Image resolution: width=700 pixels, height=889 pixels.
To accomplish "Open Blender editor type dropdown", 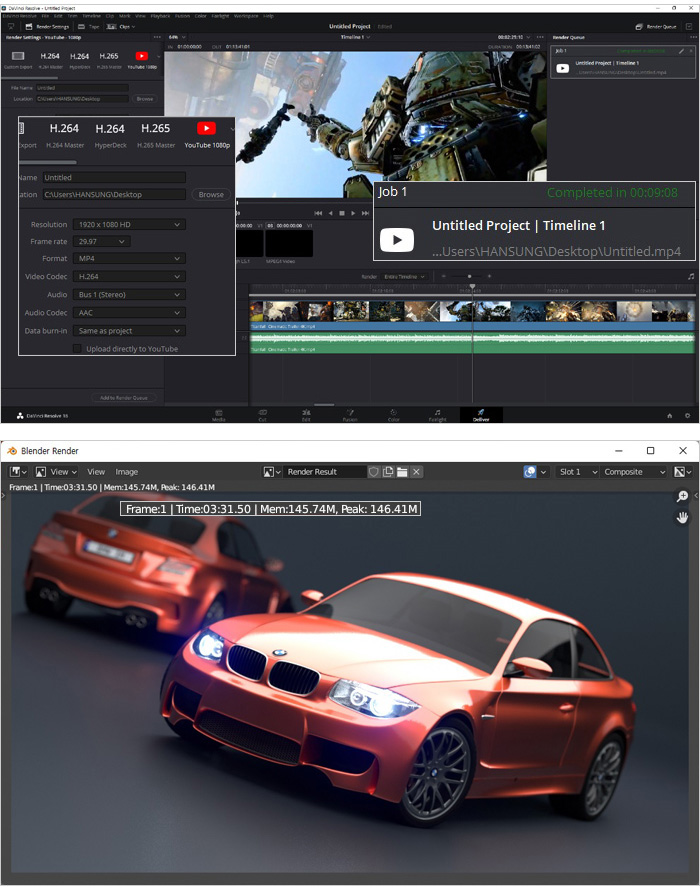I will [x=19, y=472].
